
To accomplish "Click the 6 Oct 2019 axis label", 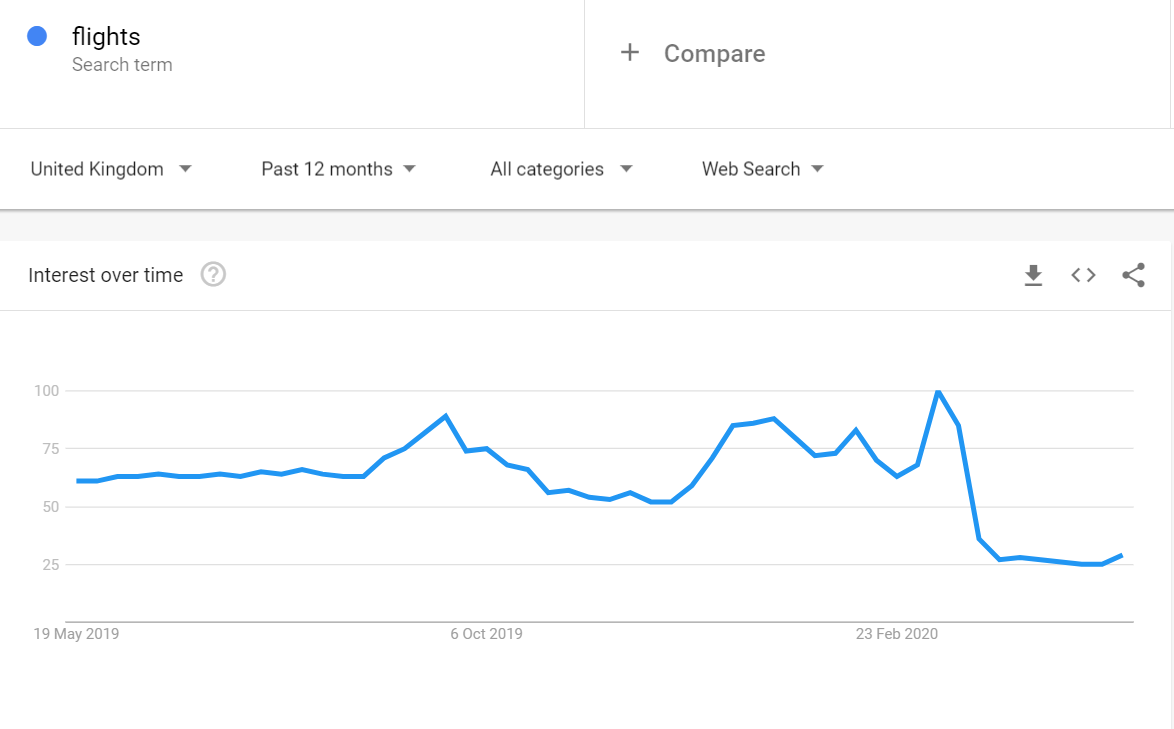I will 486,634.
